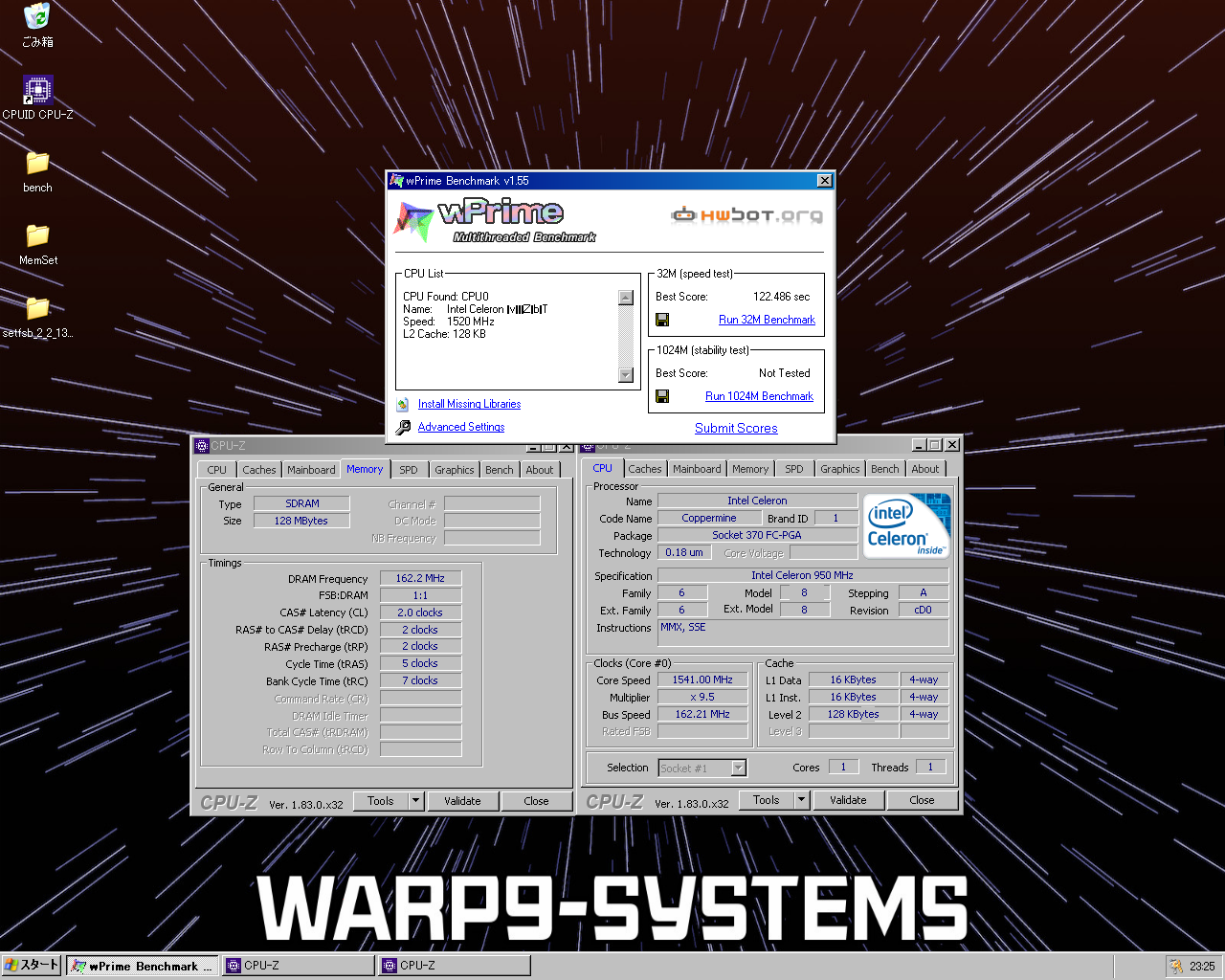This screenshot has width=1225, height=980.
Task: Click the Package value Socket 370 FC-PGA
Action: point(757,535)
